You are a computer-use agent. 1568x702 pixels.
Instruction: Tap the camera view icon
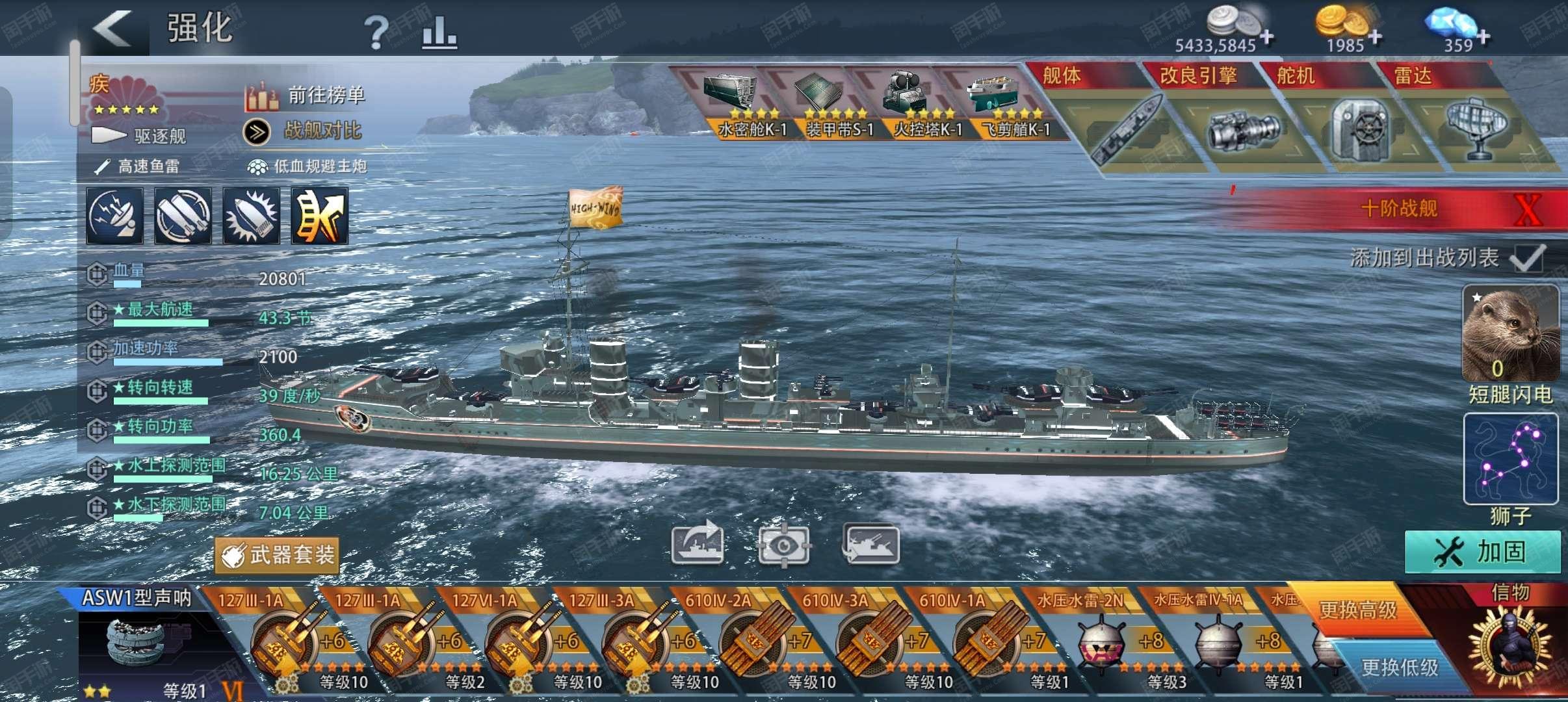784,545
